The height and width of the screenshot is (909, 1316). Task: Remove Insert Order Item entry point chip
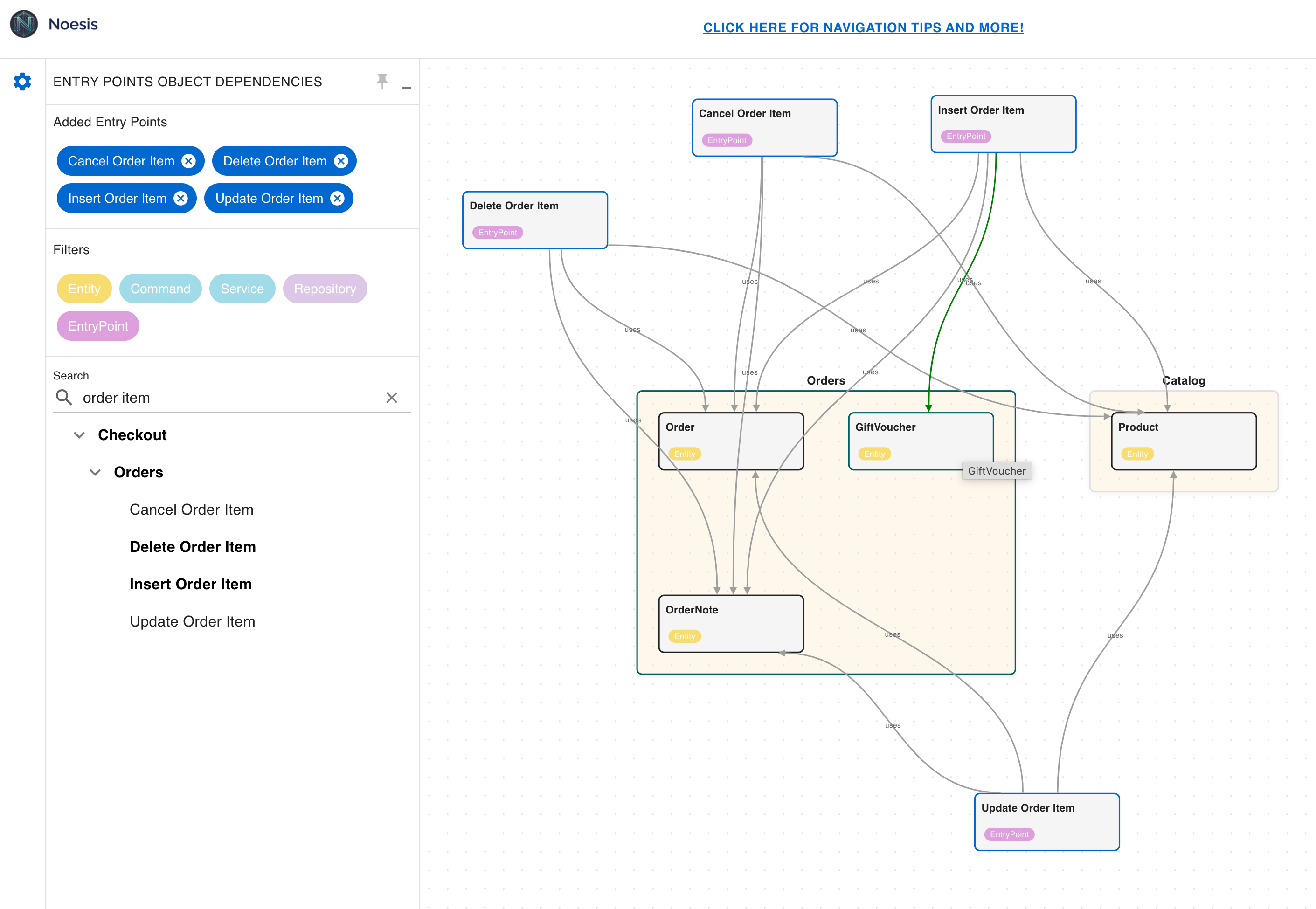pyautogui.click(x=180, y=198)
